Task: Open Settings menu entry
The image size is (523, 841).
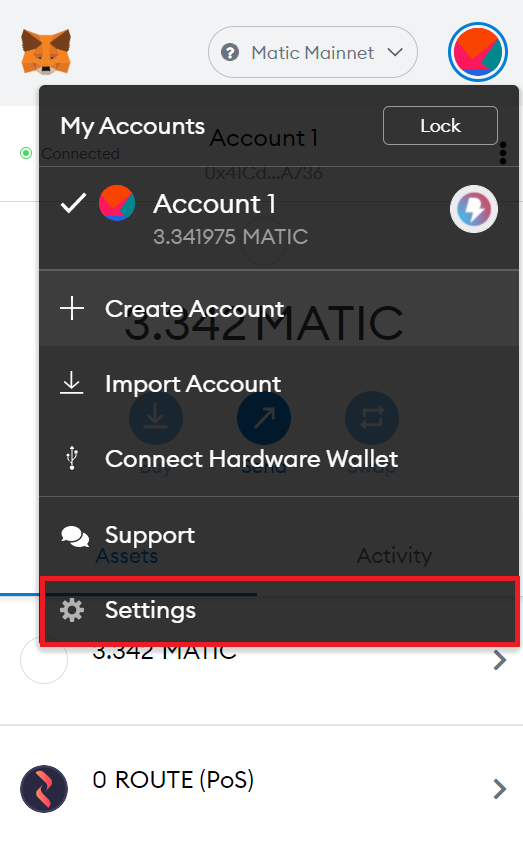Action: point(279,610)
